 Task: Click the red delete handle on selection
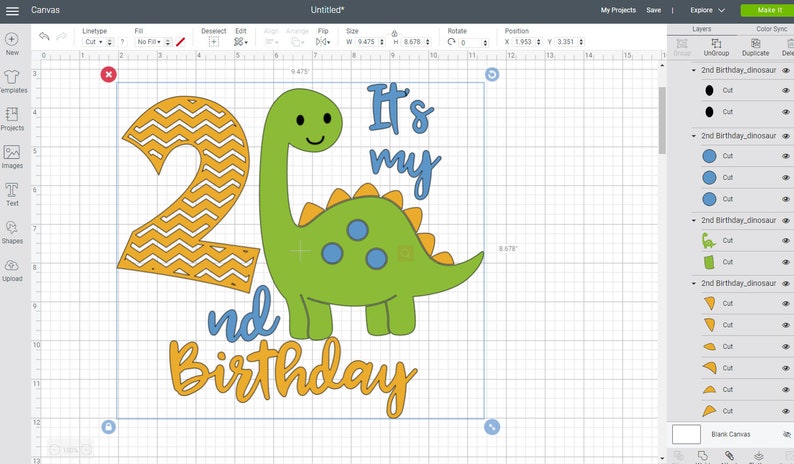108,74
